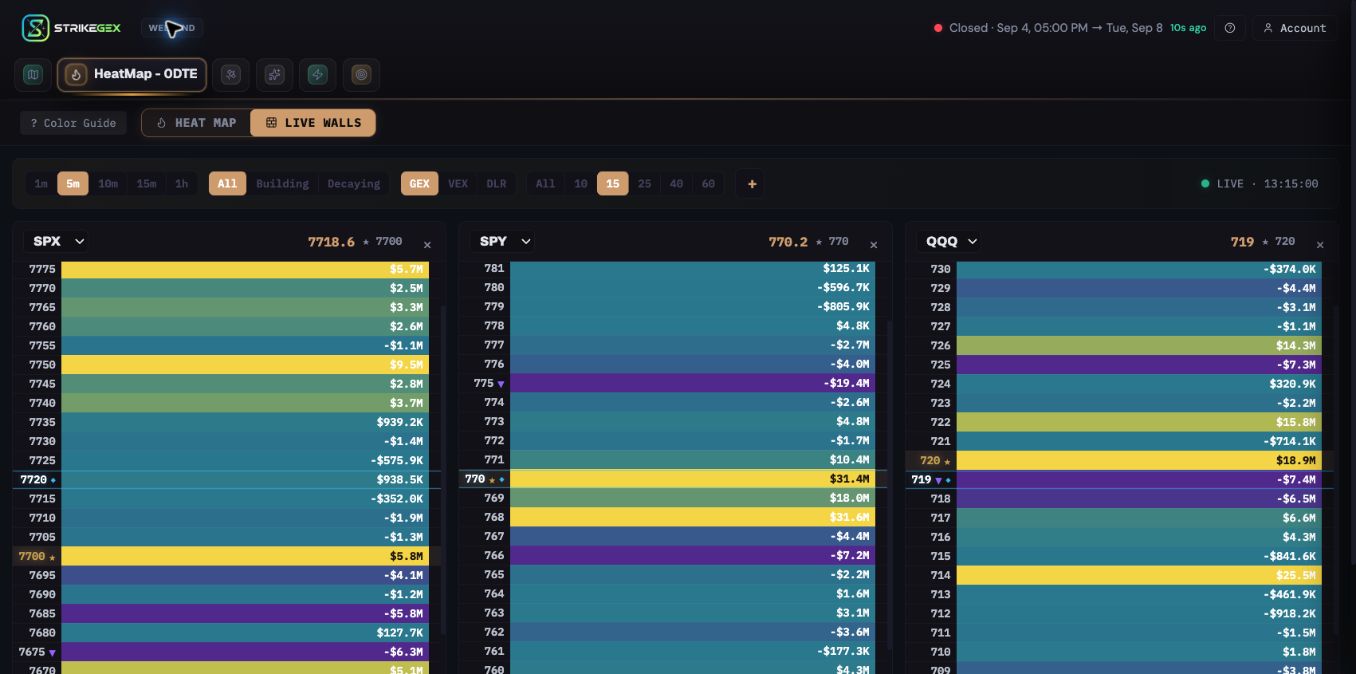Click the SPX spot price 7718.6
The width and height of the screenshot is (1356, 674).
point(331,242)
